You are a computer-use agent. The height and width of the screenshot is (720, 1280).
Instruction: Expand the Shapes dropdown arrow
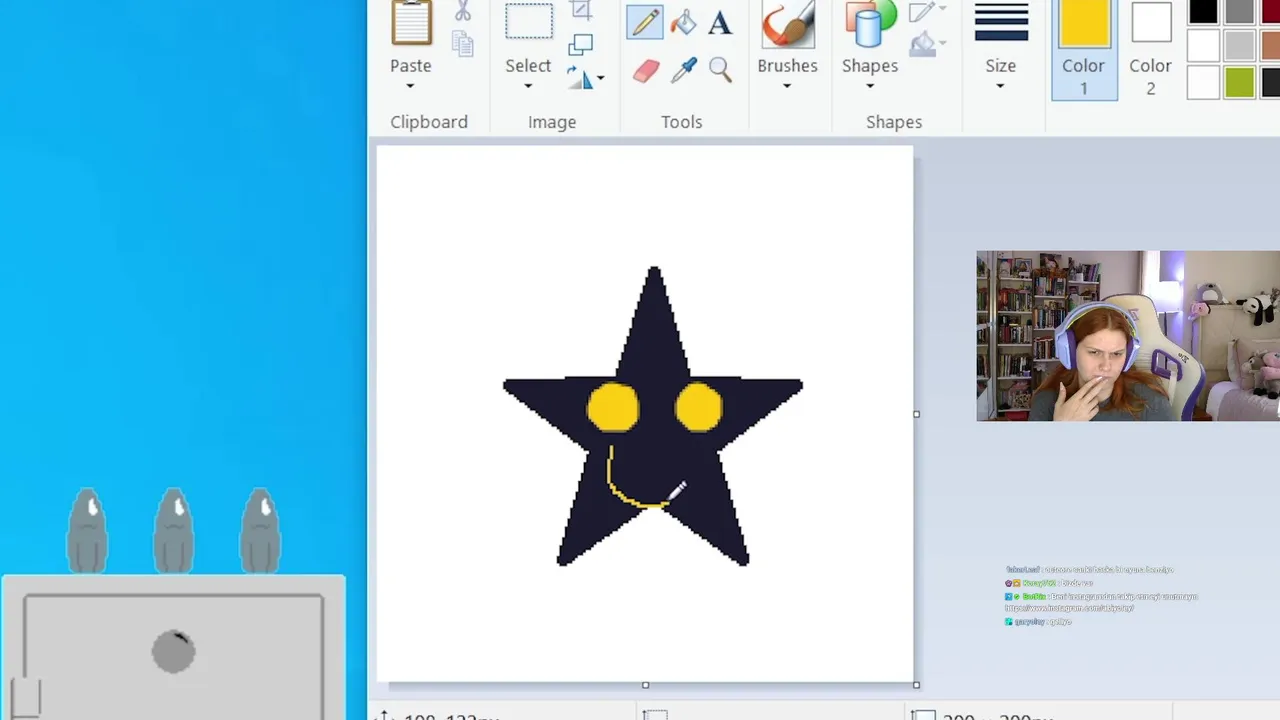coord(870,87)
